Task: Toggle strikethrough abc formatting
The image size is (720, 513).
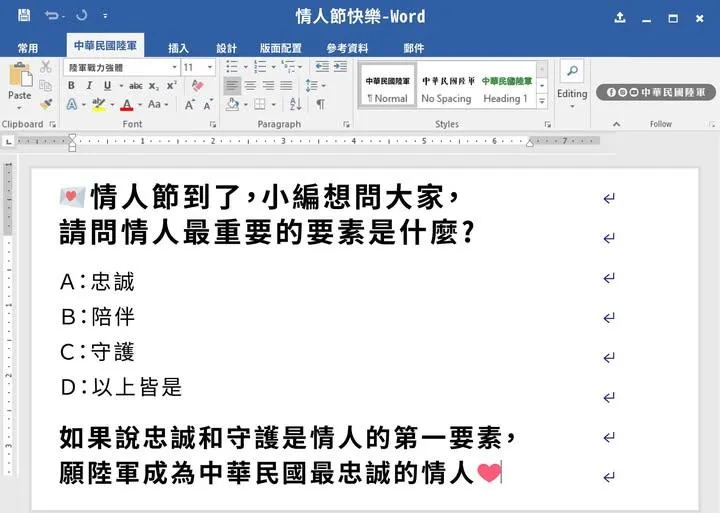Action: [135, 86]
